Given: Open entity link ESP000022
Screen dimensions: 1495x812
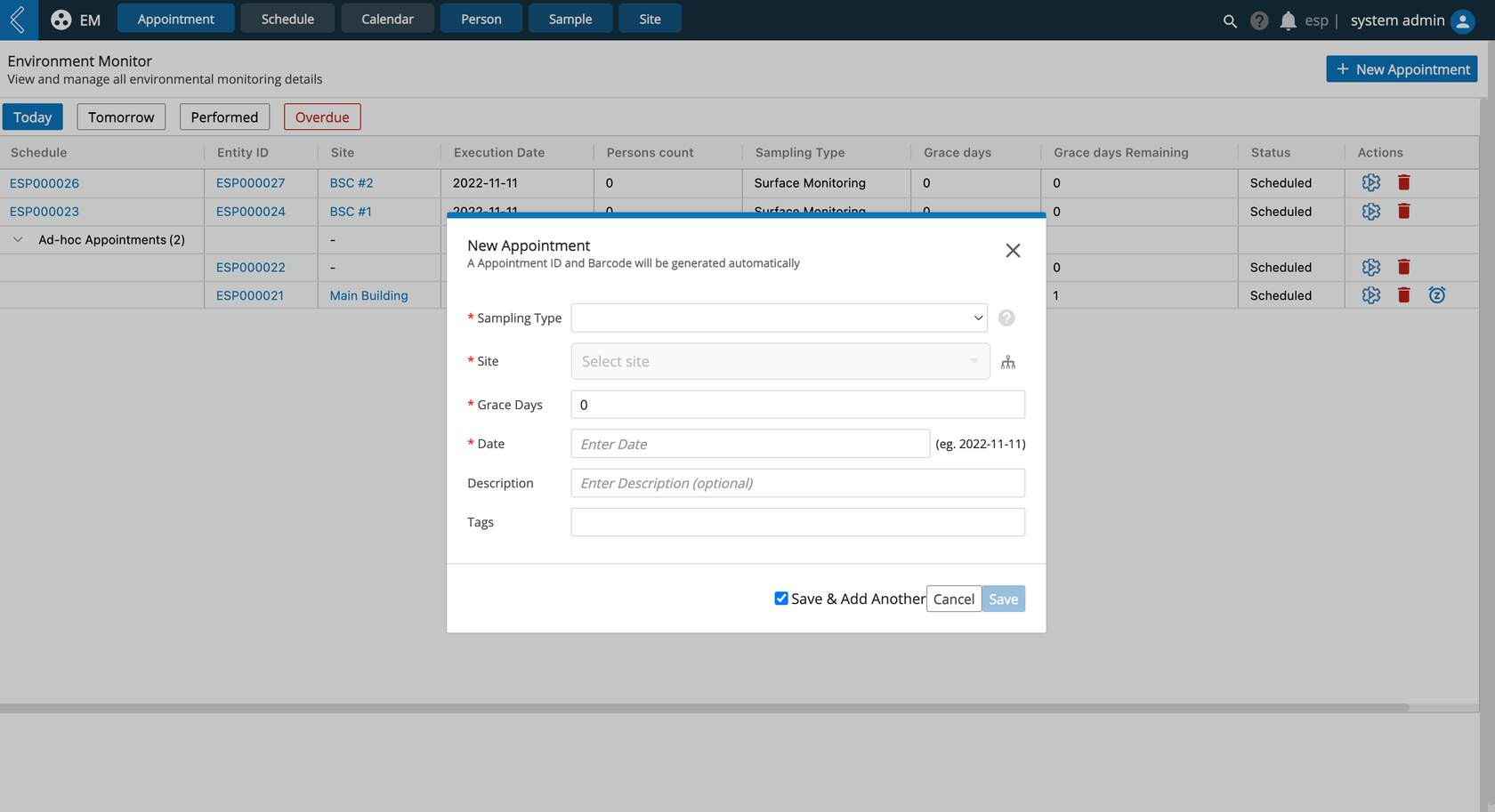Looking at the screenshot, I should point(251,267).
